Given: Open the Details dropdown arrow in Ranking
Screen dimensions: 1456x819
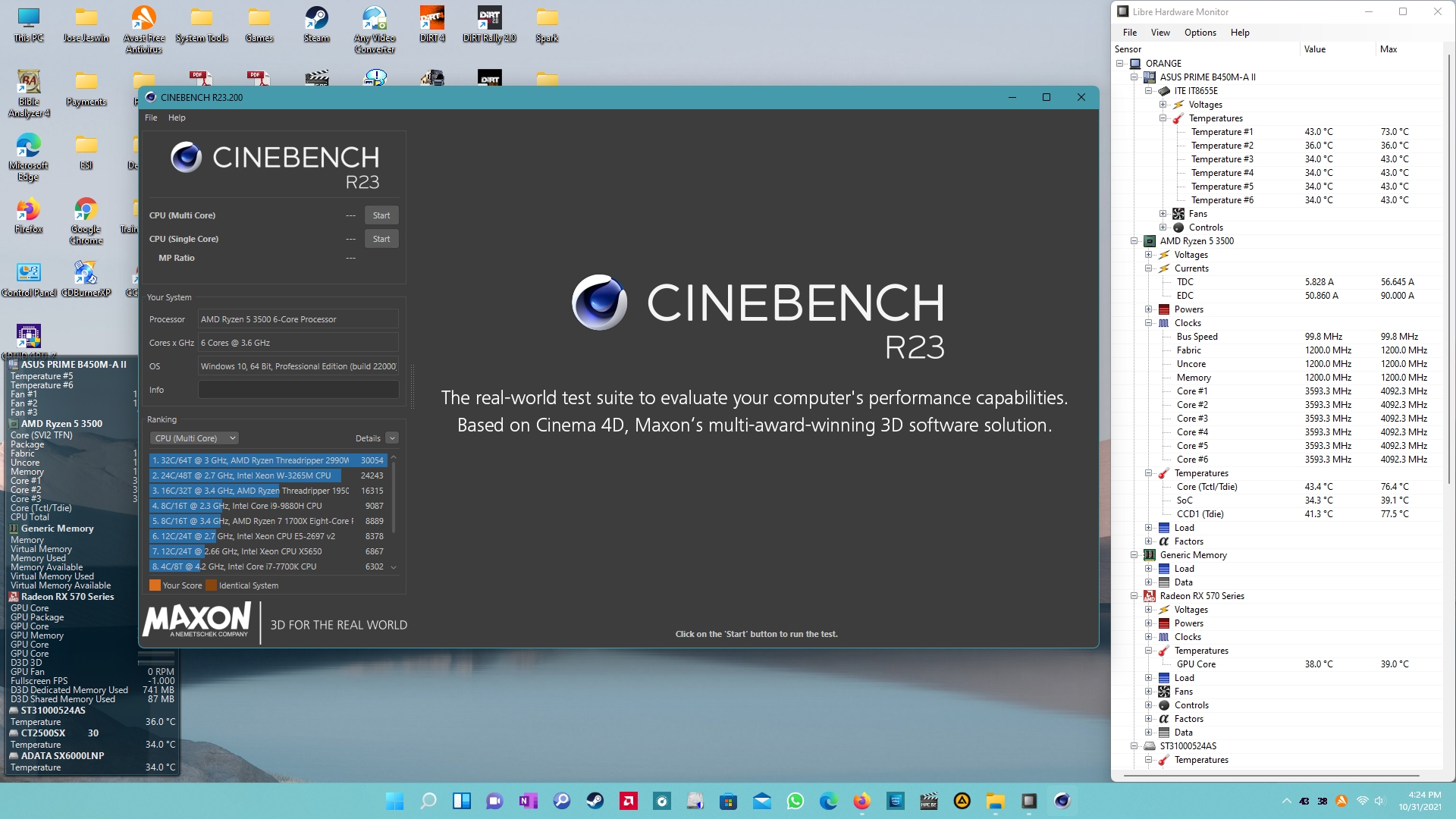Looking at the screenshot, I should pyautogui.click(x=392, y=438).
